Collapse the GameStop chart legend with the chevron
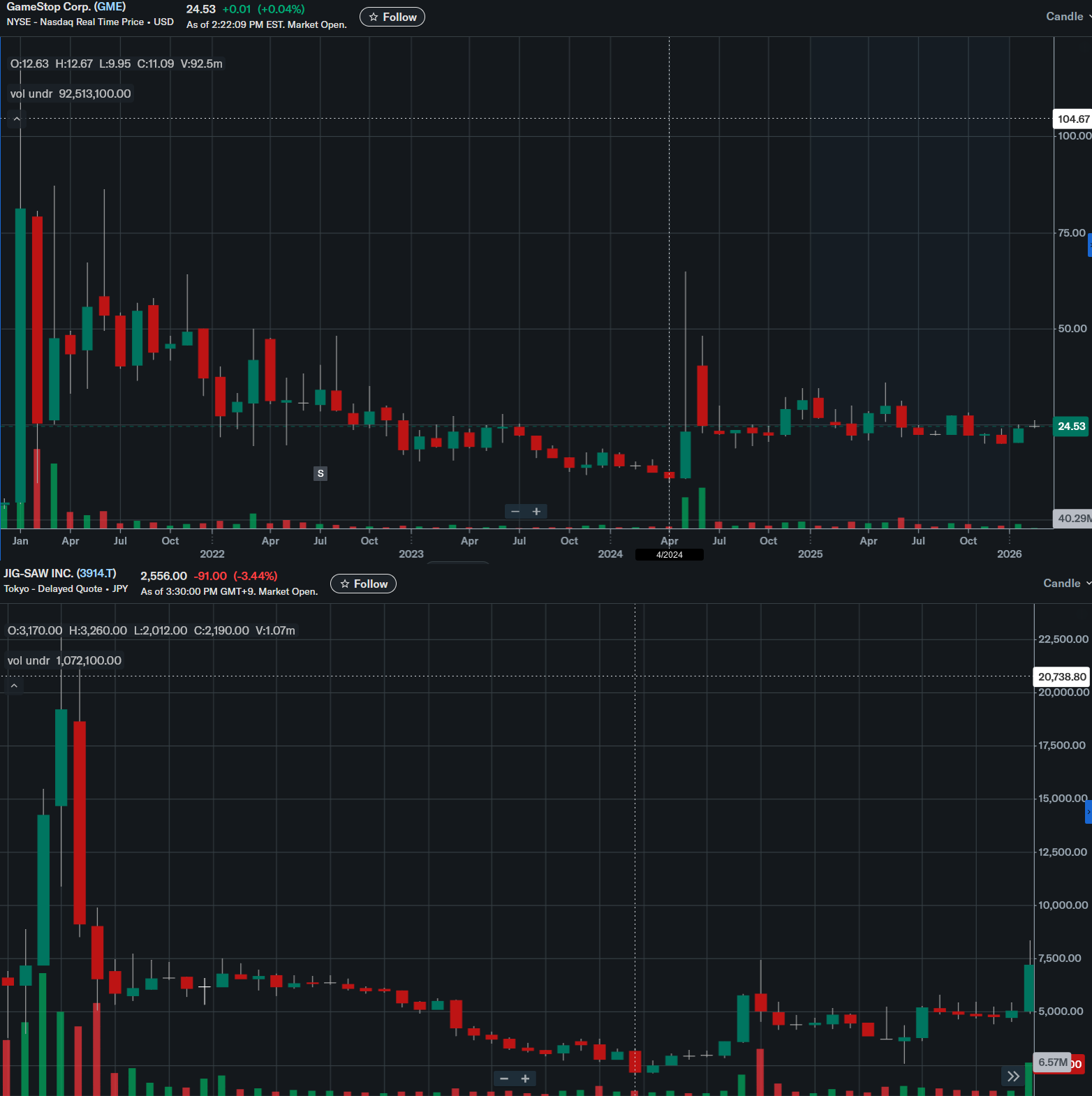This screenshot has width=1092, height=1096. coord(17,119)
